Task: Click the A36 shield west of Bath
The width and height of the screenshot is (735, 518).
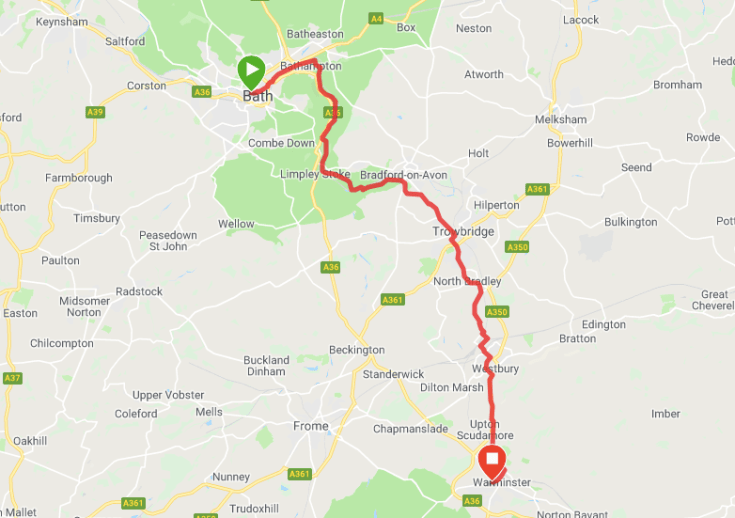Action: (x=202, y=92)
